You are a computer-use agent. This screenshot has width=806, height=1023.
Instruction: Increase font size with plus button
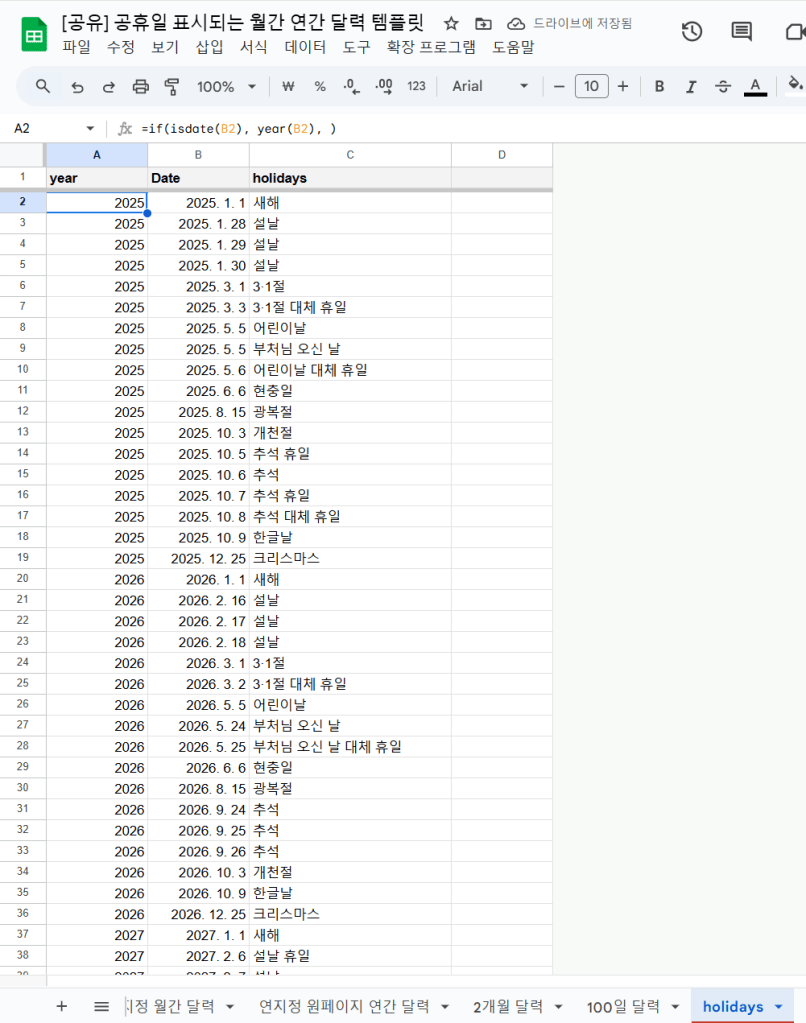(x=623, y=87)
